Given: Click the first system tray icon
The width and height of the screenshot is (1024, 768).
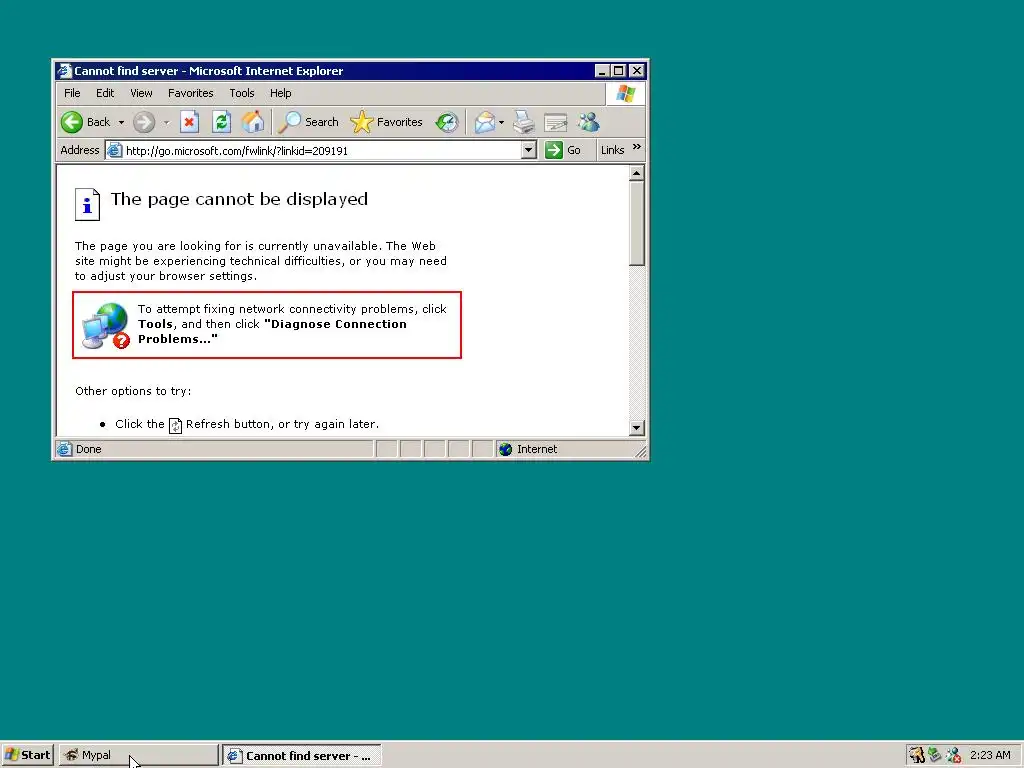Looking at the screenshot, I should click(x=917, y=755).
